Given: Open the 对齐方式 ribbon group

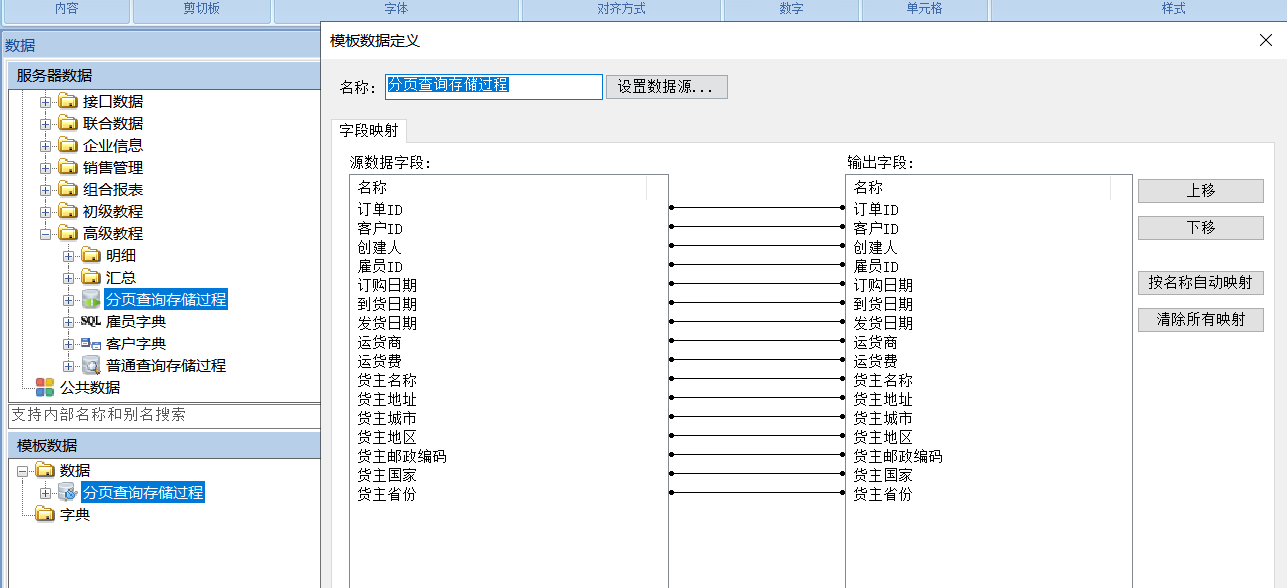Looking at the screenshot, I should click(x=621, y=9).
